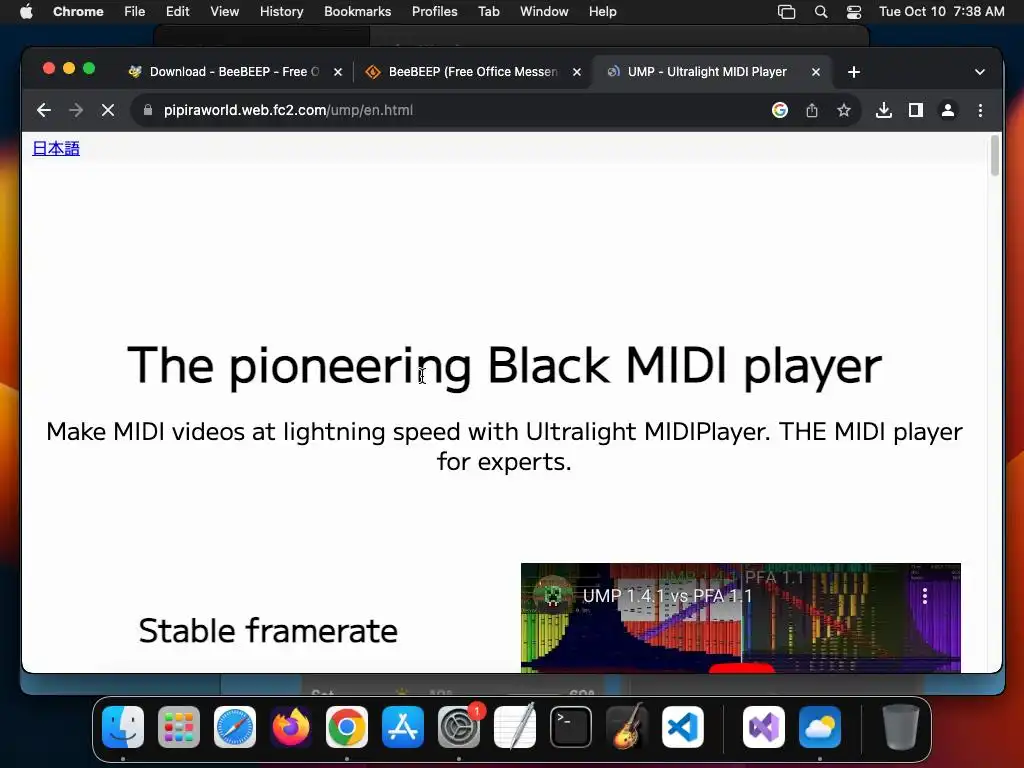
Task: Open Visual Studio from the Dock
Action: (x=763, y=727)
